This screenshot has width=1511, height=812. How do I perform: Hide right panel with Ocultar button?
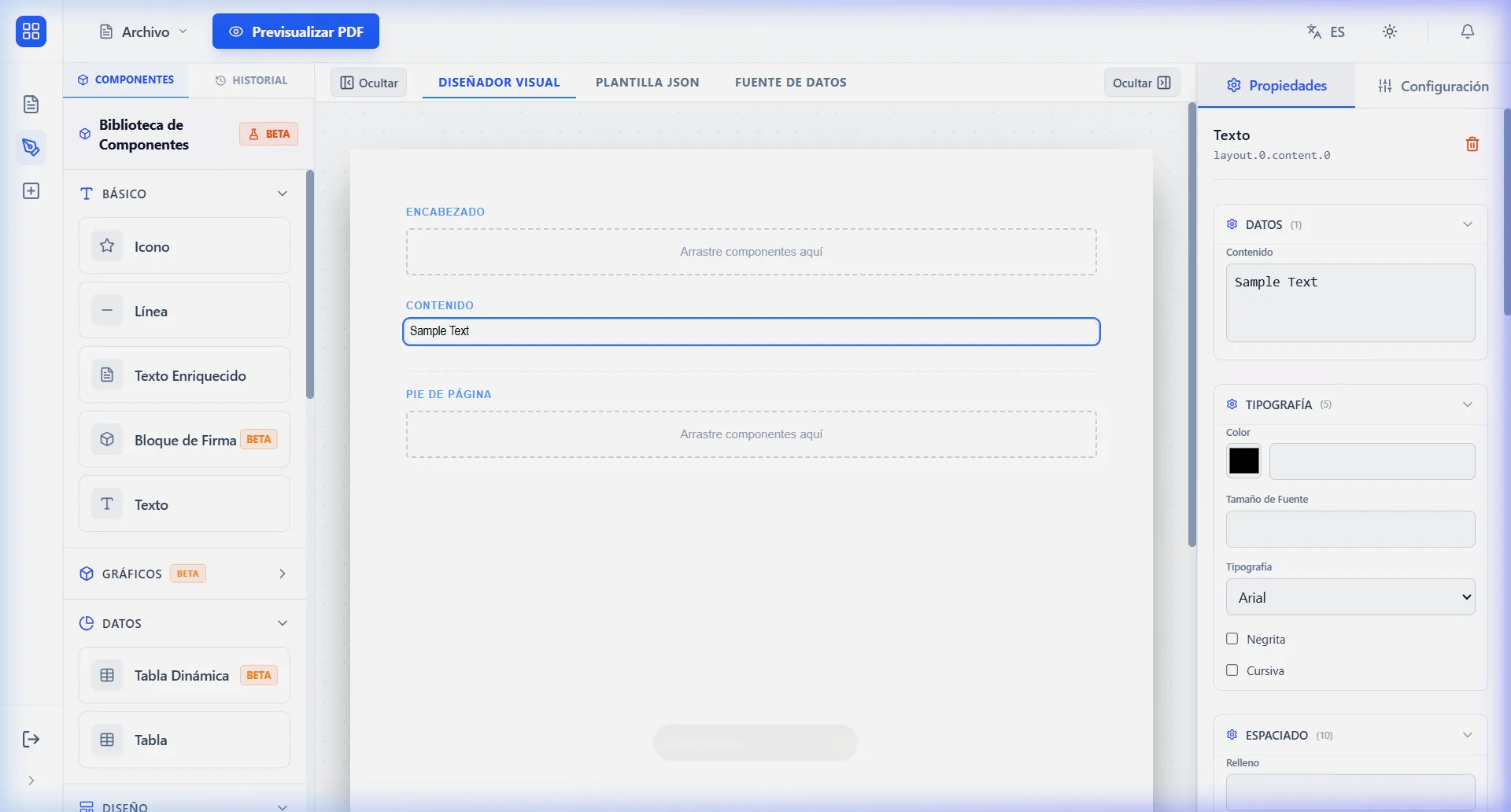click(1142, 83)
